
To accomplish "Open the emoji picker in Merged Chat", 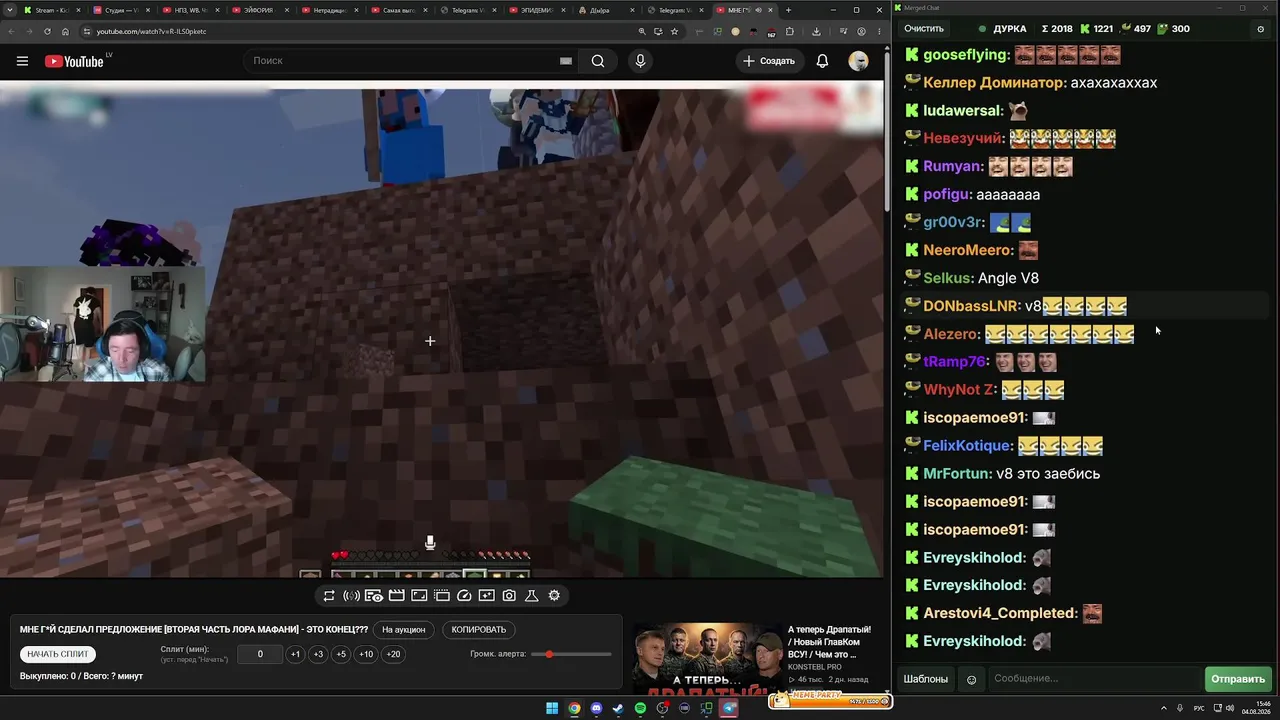I will point(971,679).
